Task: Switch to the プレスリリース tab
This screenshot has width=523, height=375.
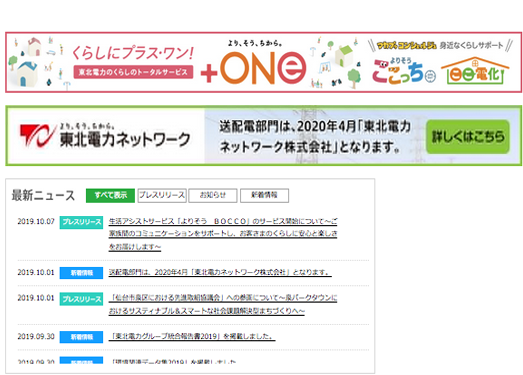Action: pos(162,195)
